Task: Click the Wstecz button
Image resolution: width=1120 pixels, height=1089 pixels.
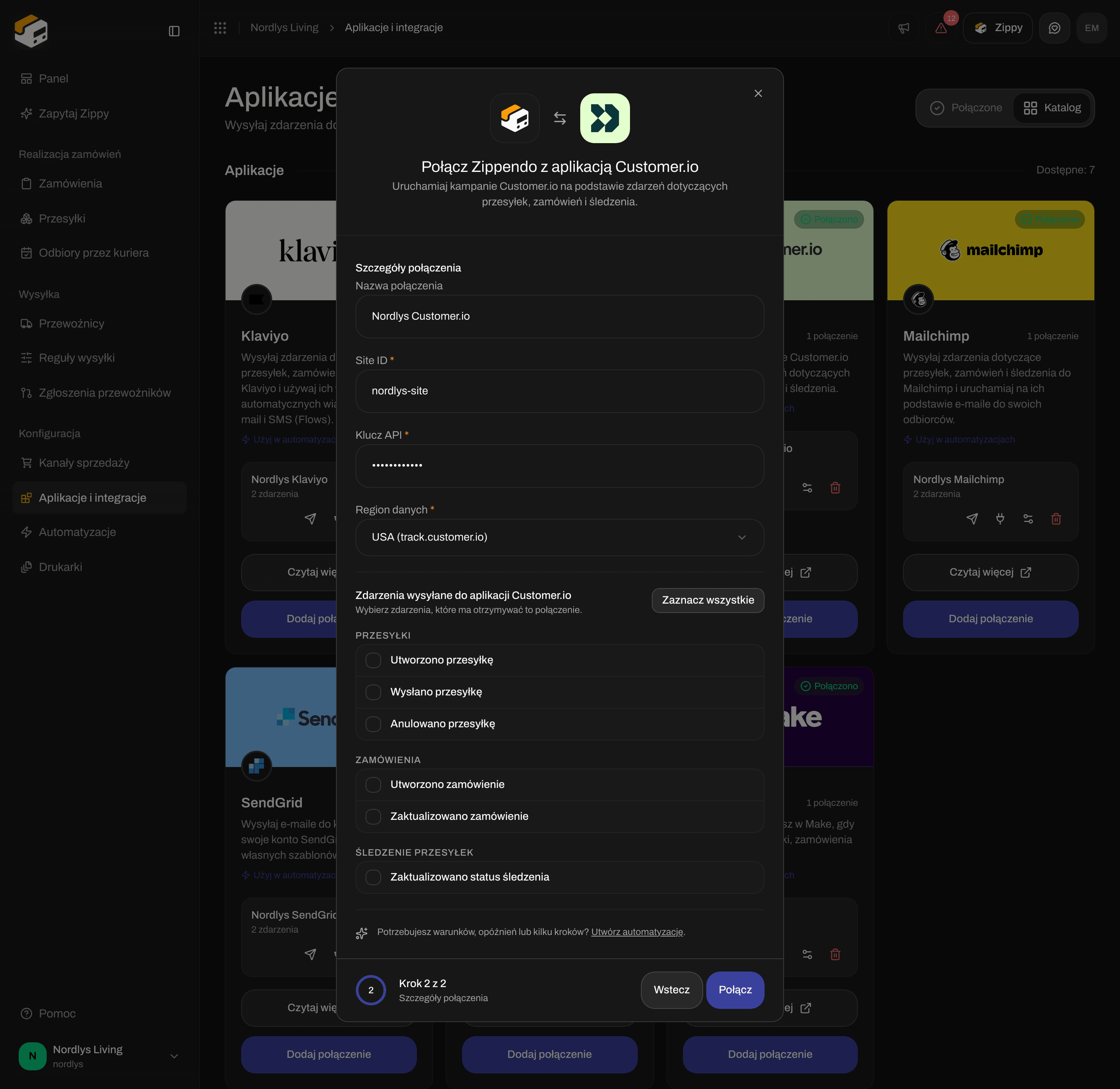Action: (x=672, y=989)
